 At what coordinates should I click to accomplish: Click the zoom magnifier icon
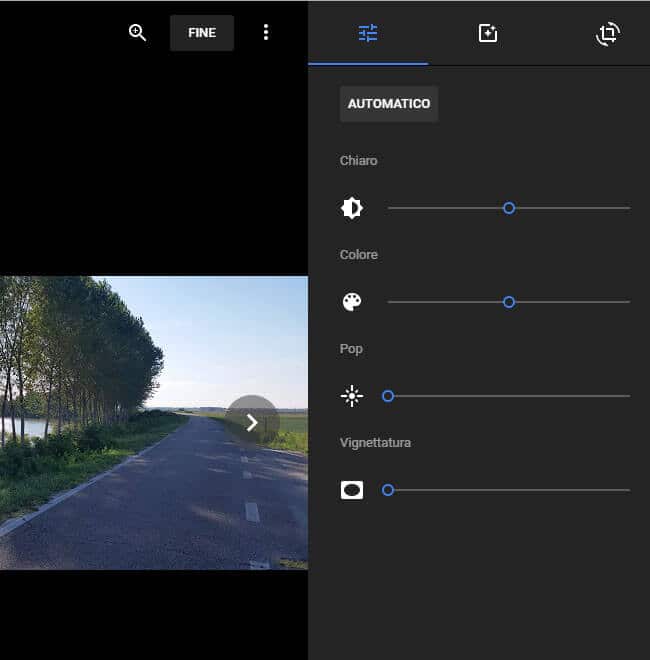[138, 32]
